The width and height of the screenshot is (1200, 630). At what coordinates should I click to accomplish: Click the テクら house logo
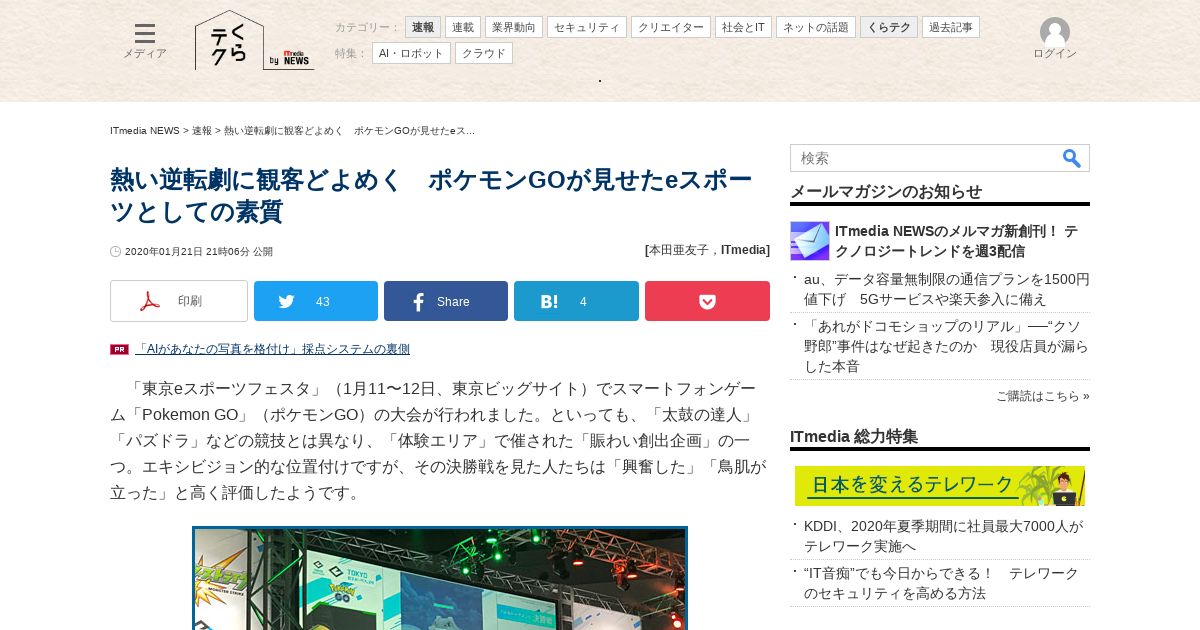[229, 41]
